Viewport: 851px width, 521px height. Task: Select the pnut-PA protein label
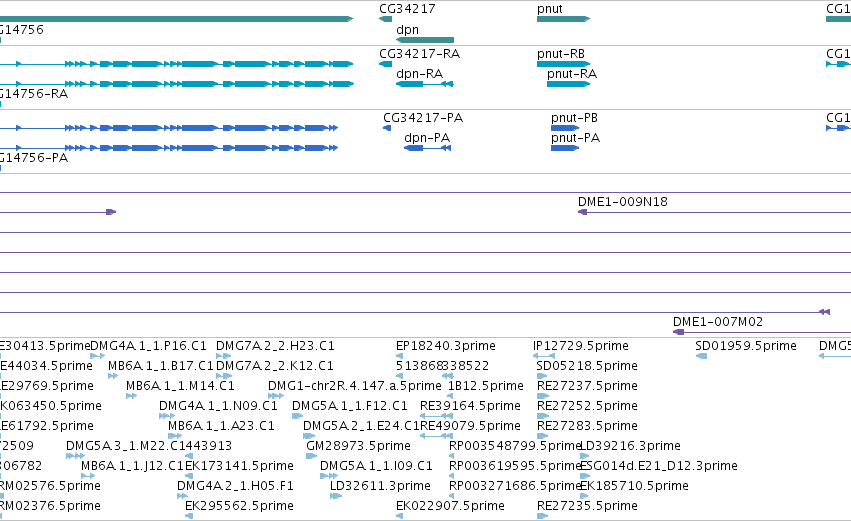575,138
